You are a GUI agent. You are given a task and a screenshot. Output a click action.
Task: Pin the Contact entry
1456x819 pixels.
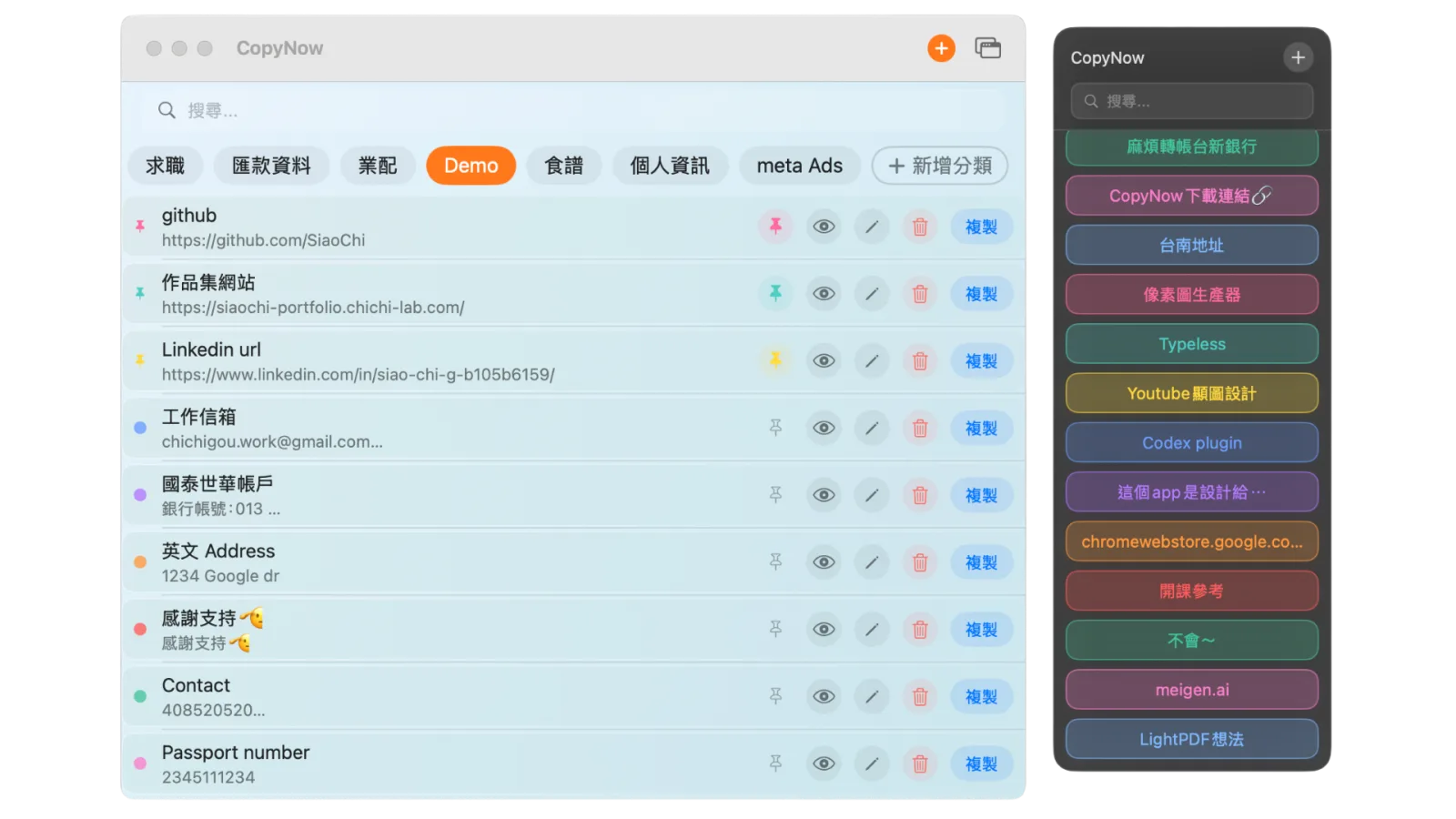[x=775, y=696]
